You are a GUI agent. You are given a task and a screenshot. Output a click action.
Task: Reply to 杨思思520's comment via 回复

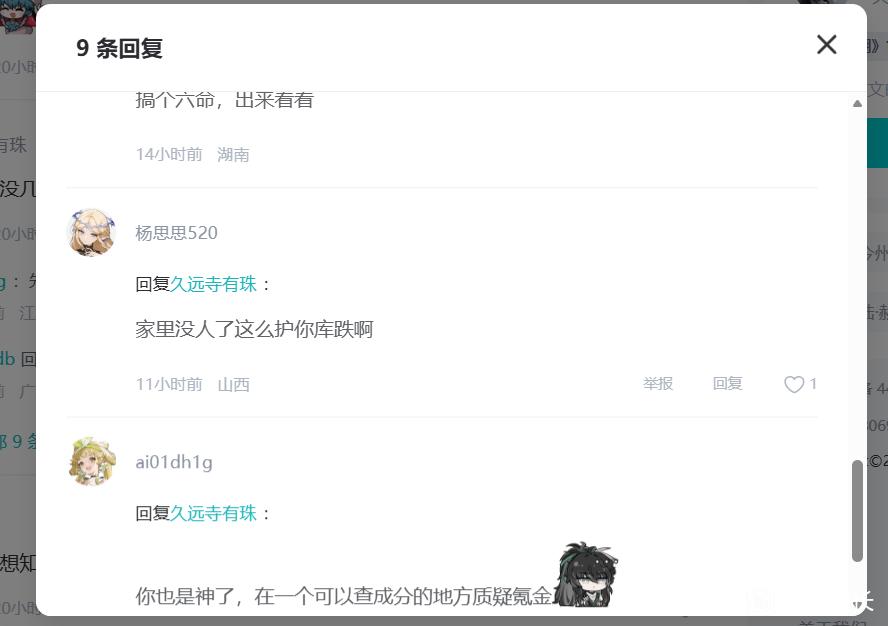click(727, 384)
